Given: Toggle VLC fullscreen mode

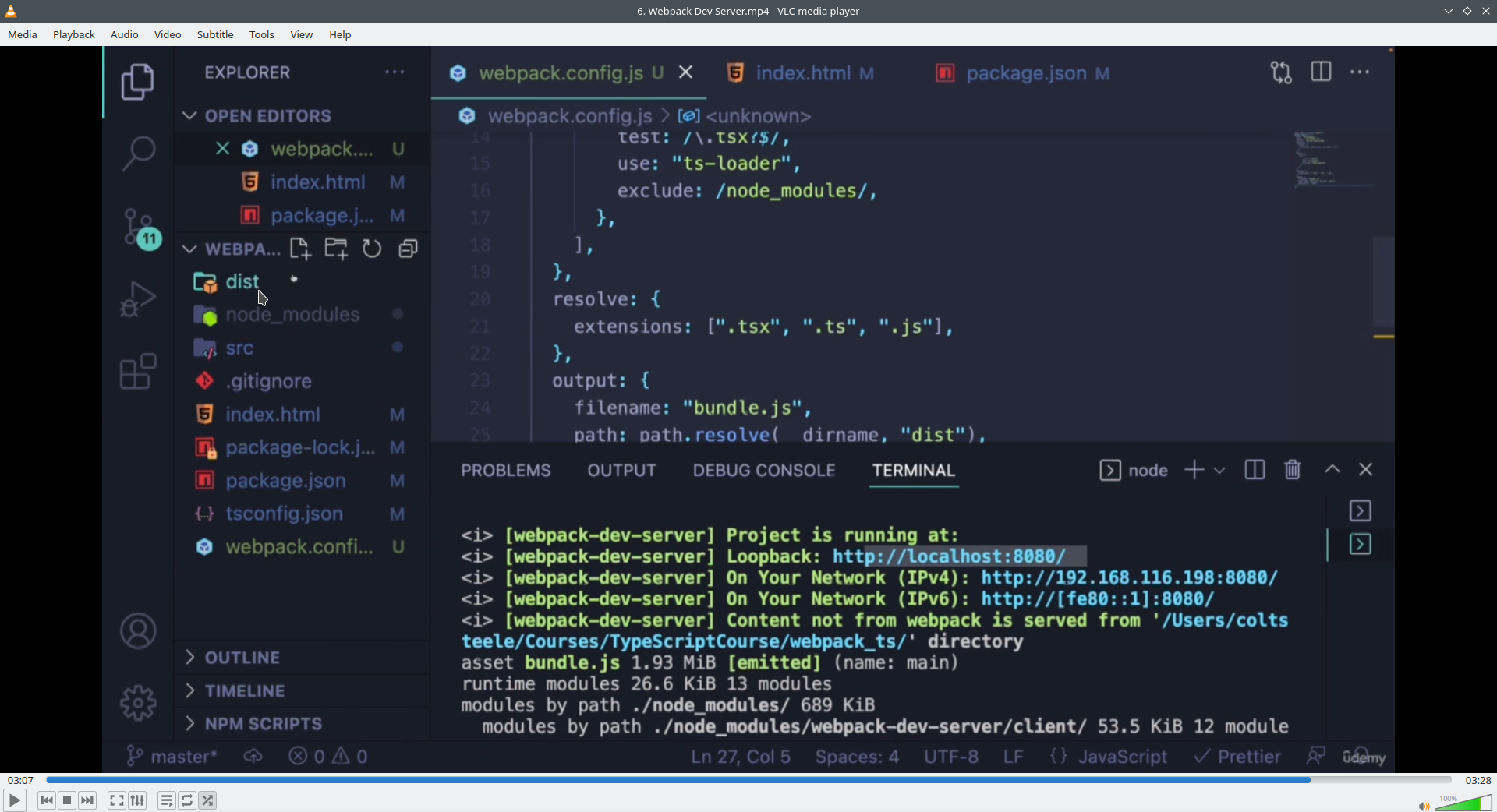Looking at the screenshot, I should click(117, 800).
